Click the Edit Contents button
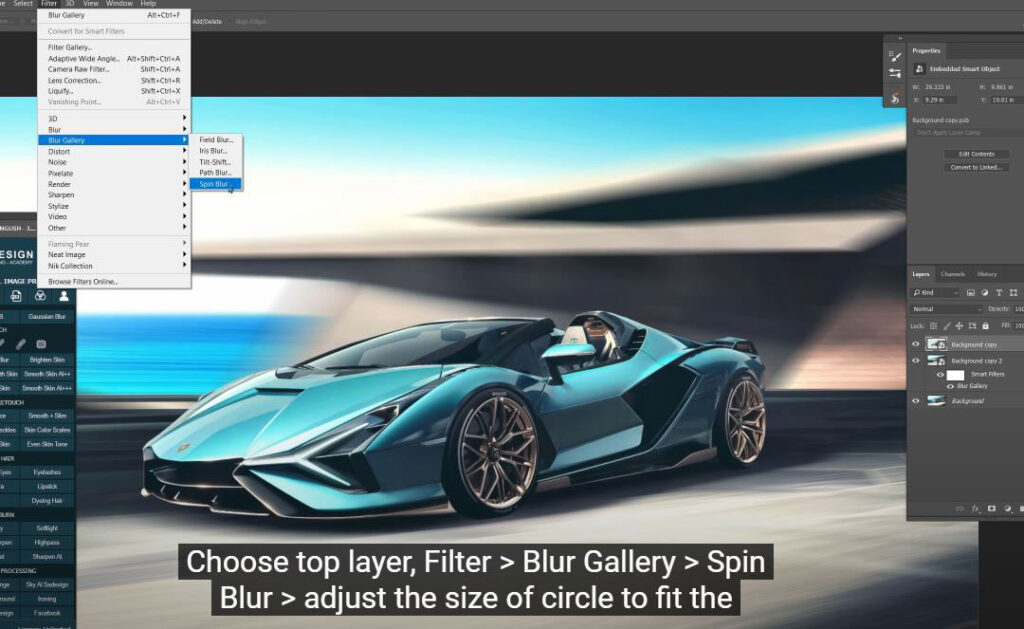1024x629 pixels. 978,154
